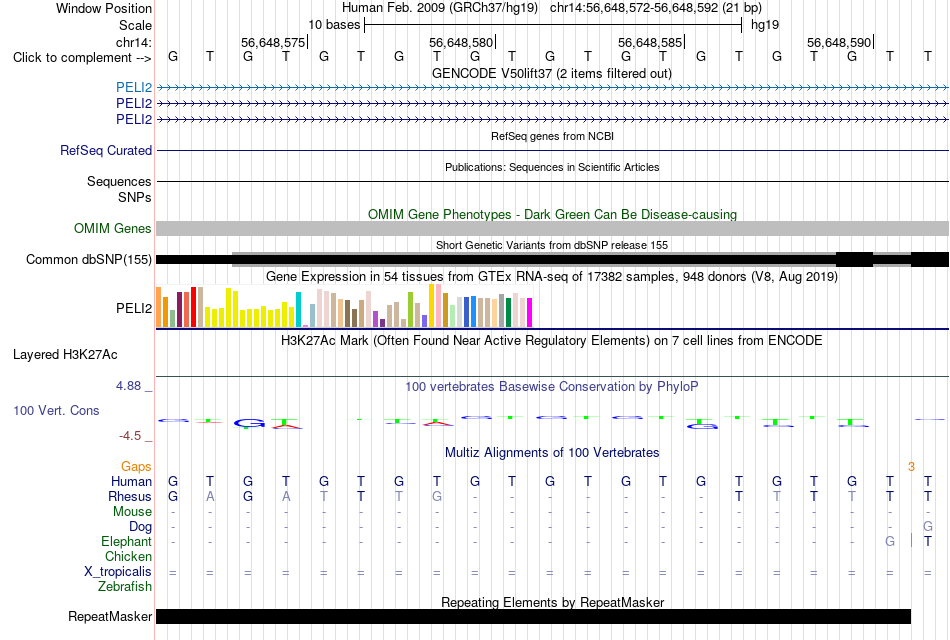Select the X_tropicalis alignment row label
Image resolution: width=950 pixels, height=640 pixels.
(x=118, y=572)
